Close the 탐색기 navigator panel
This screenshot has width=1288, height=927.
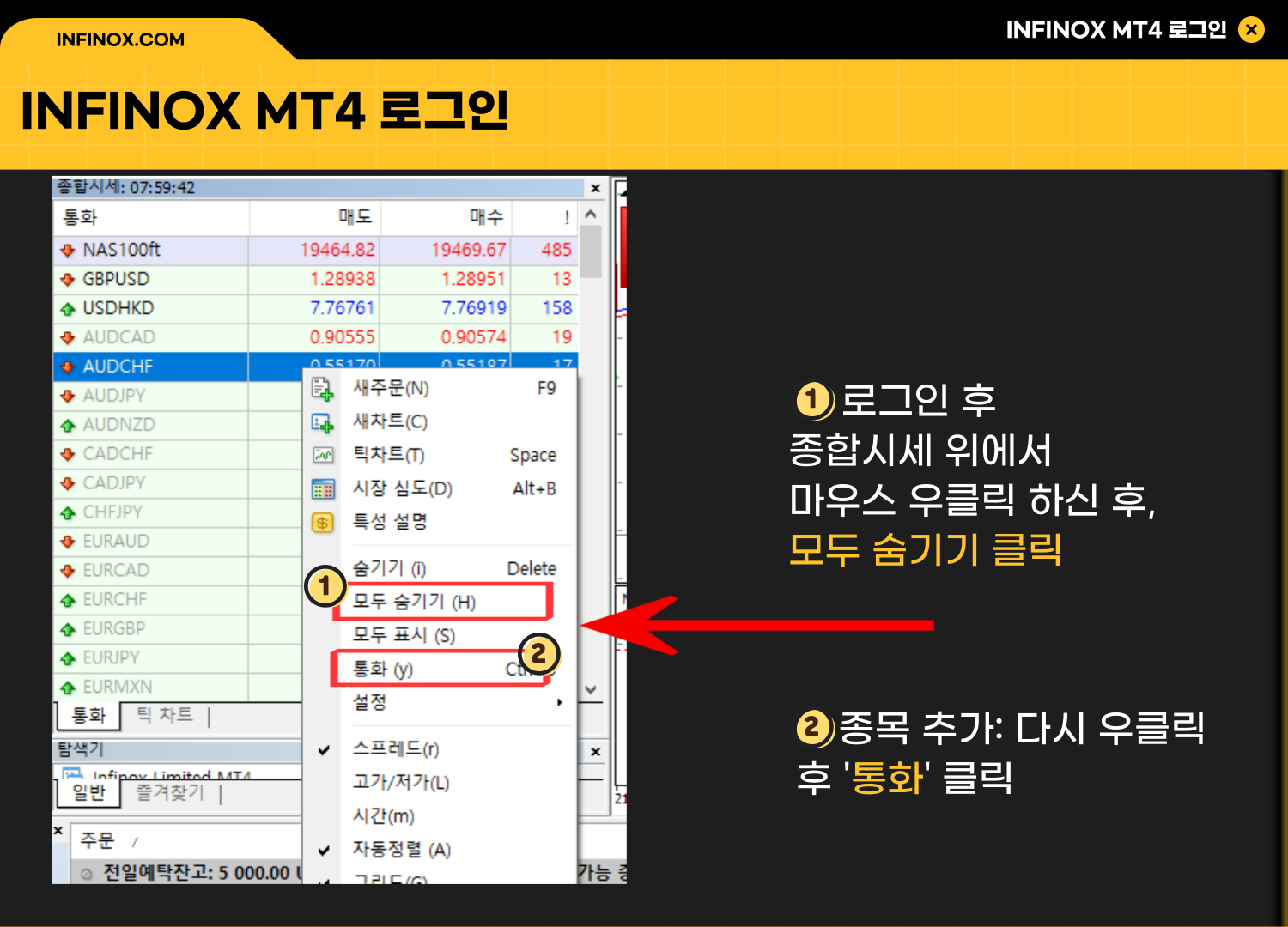pos(595,752)
